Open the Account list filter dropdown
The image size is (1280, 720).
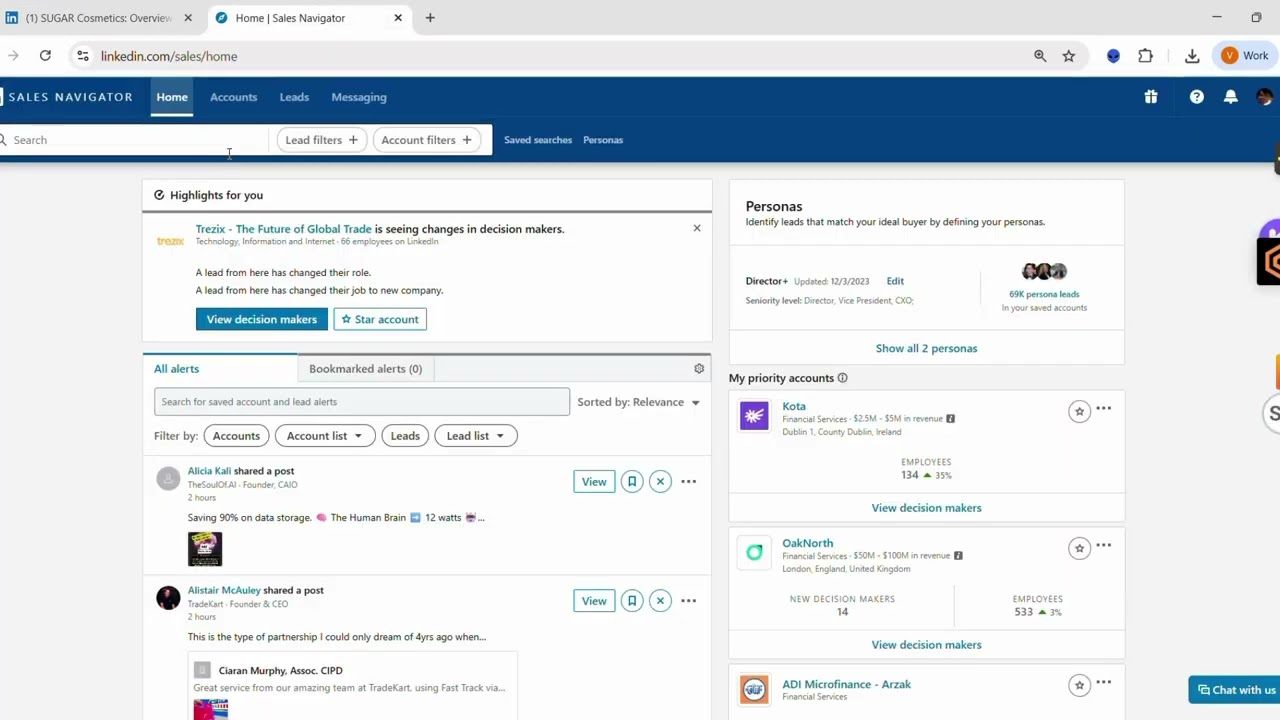click(x=324, y=436)
